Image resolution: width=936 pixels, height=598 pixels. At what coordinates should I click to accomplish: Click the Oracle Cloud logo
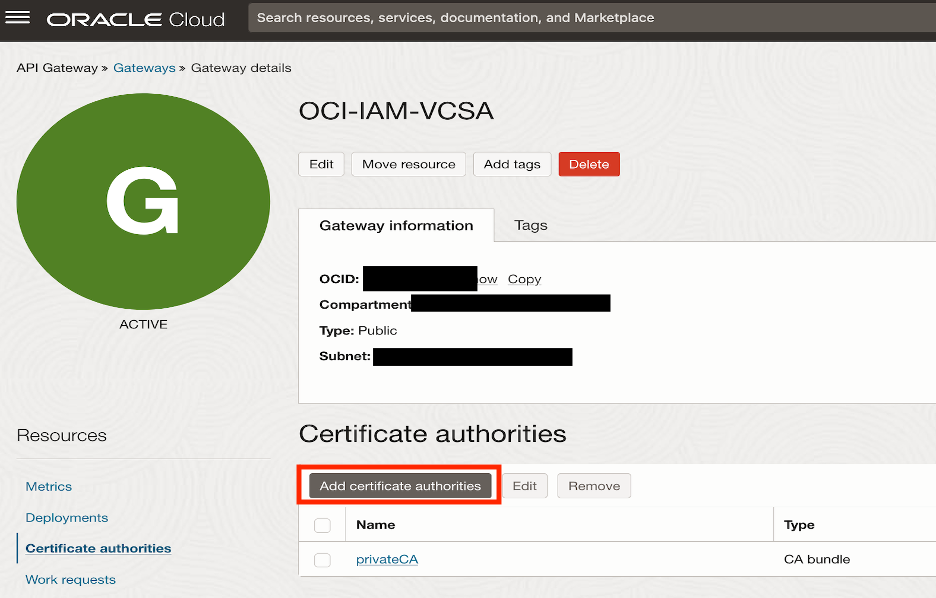pos(136,19)
